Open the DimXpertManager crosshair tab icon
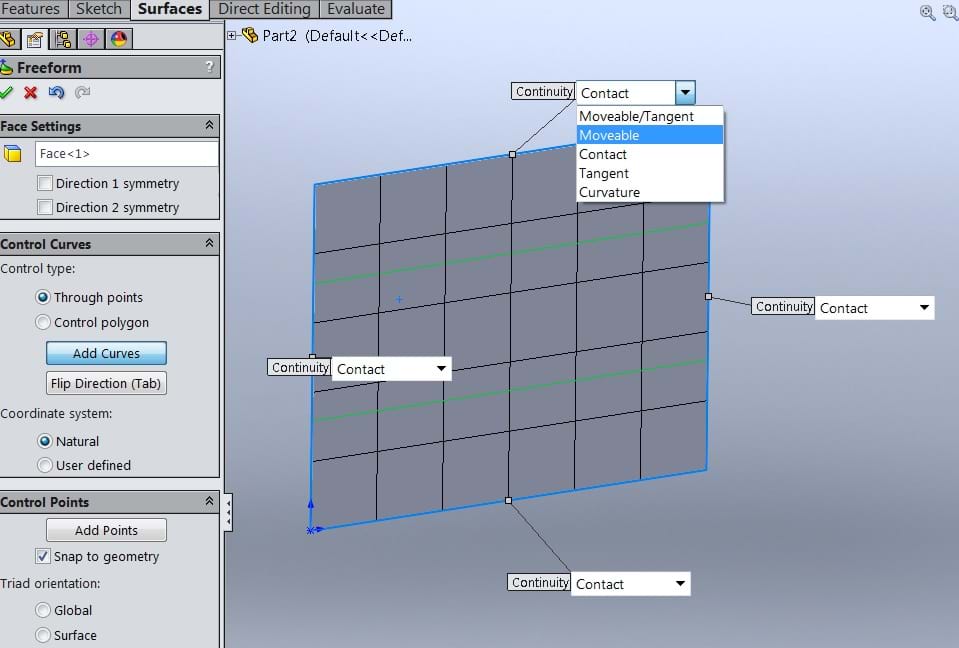This screenshot has height=648, width=959. tap(91, 40)
